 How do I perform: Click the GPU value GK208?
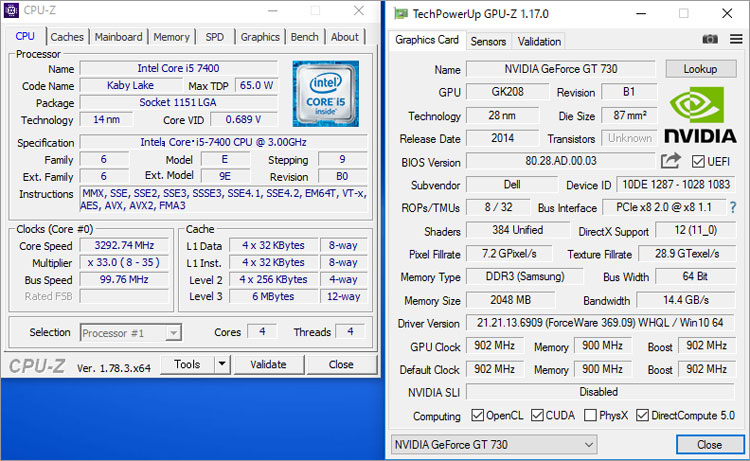pyautogui.click(x=507, y=92)
